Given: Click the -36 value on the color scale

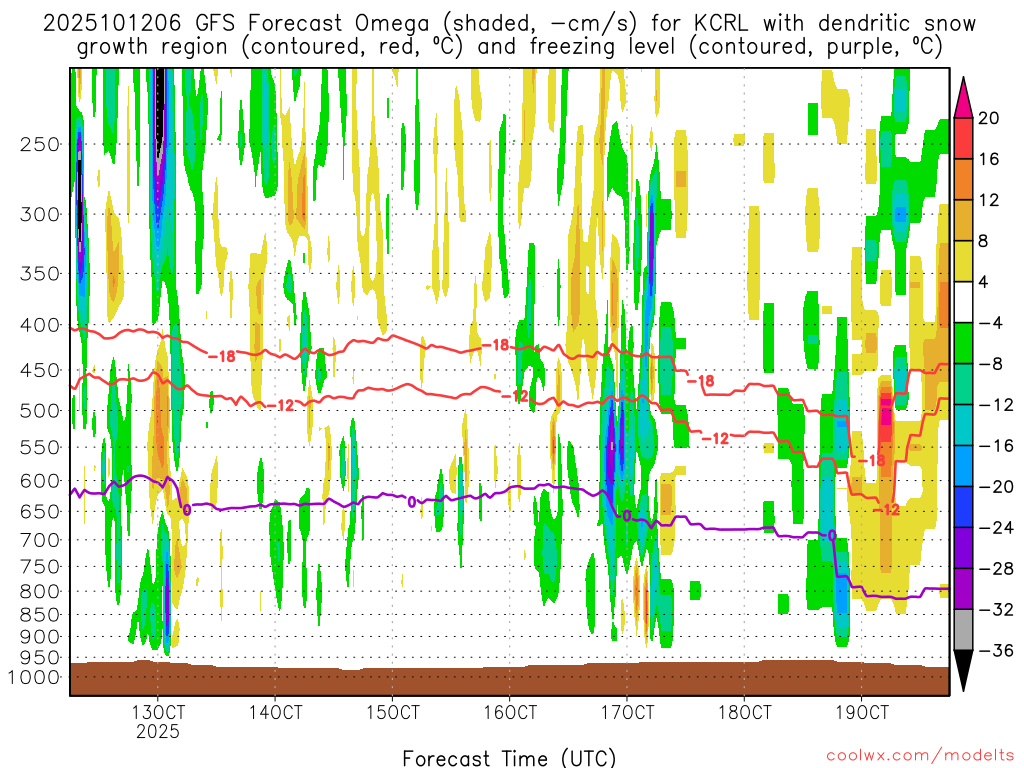Looking at the screenshot, I should pyautogui.click(x=995, y=651).
